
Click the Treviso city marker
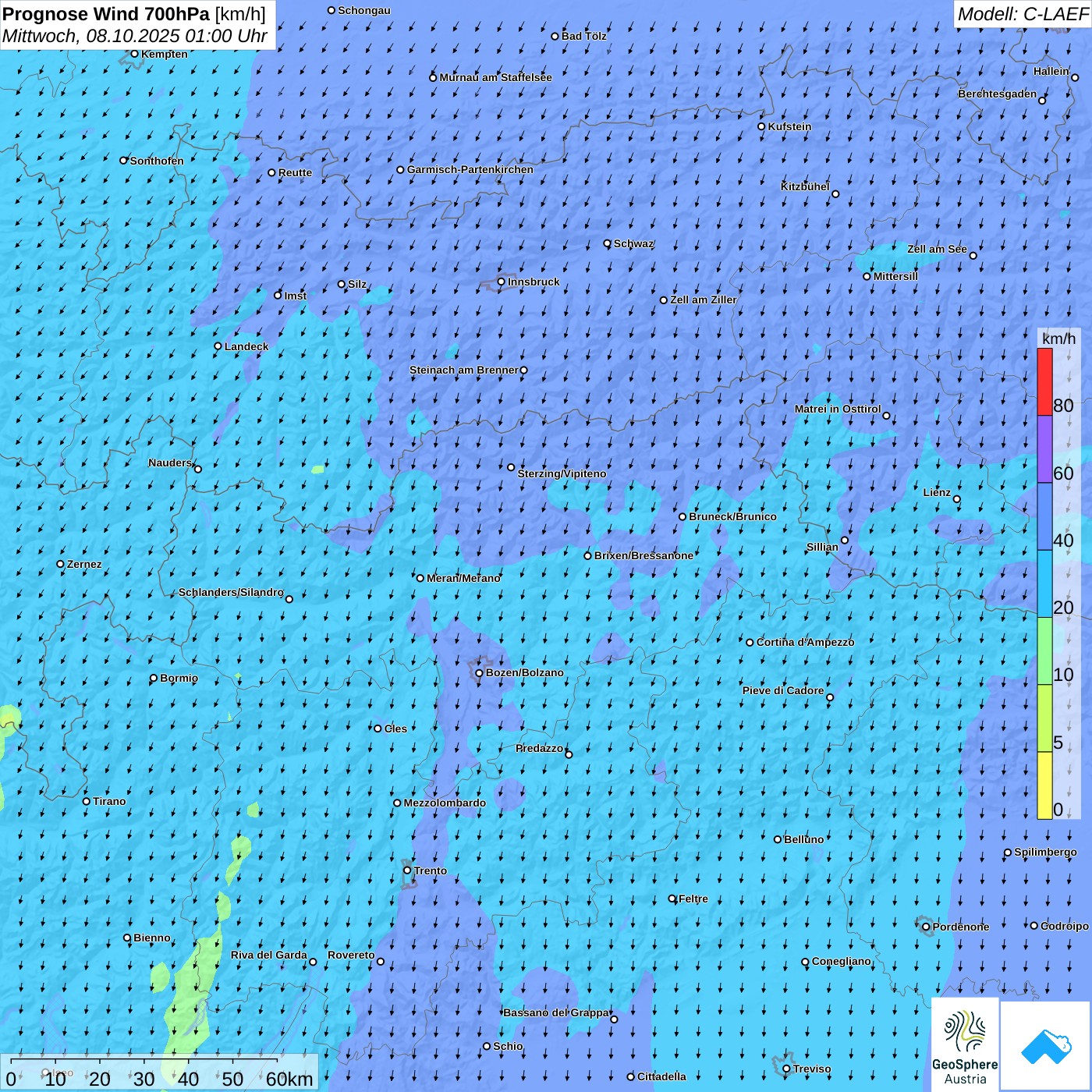coord(786,1069)
